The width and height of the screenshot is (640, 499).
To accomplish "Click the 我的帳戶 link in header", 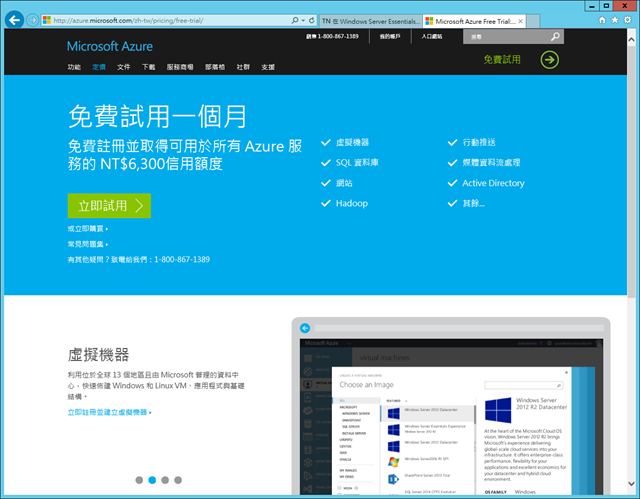I will tap(390, 36).
